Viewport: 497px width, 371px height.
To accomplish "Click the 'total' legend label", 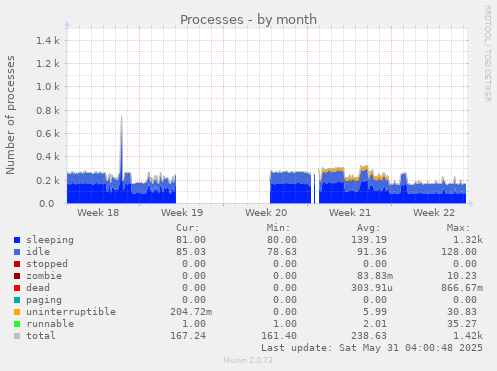I will point(41,336).
